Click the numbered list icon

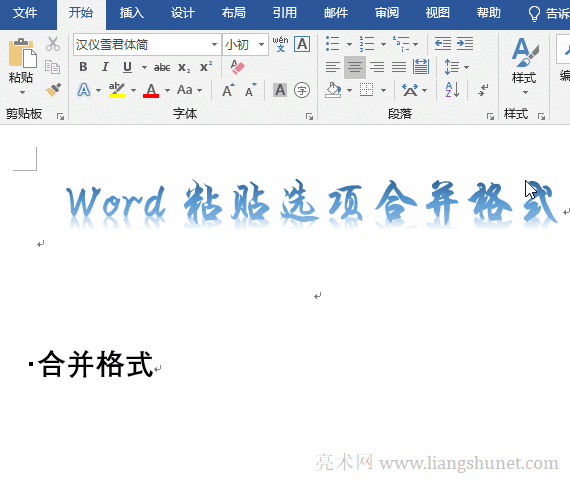pos(366,44)
